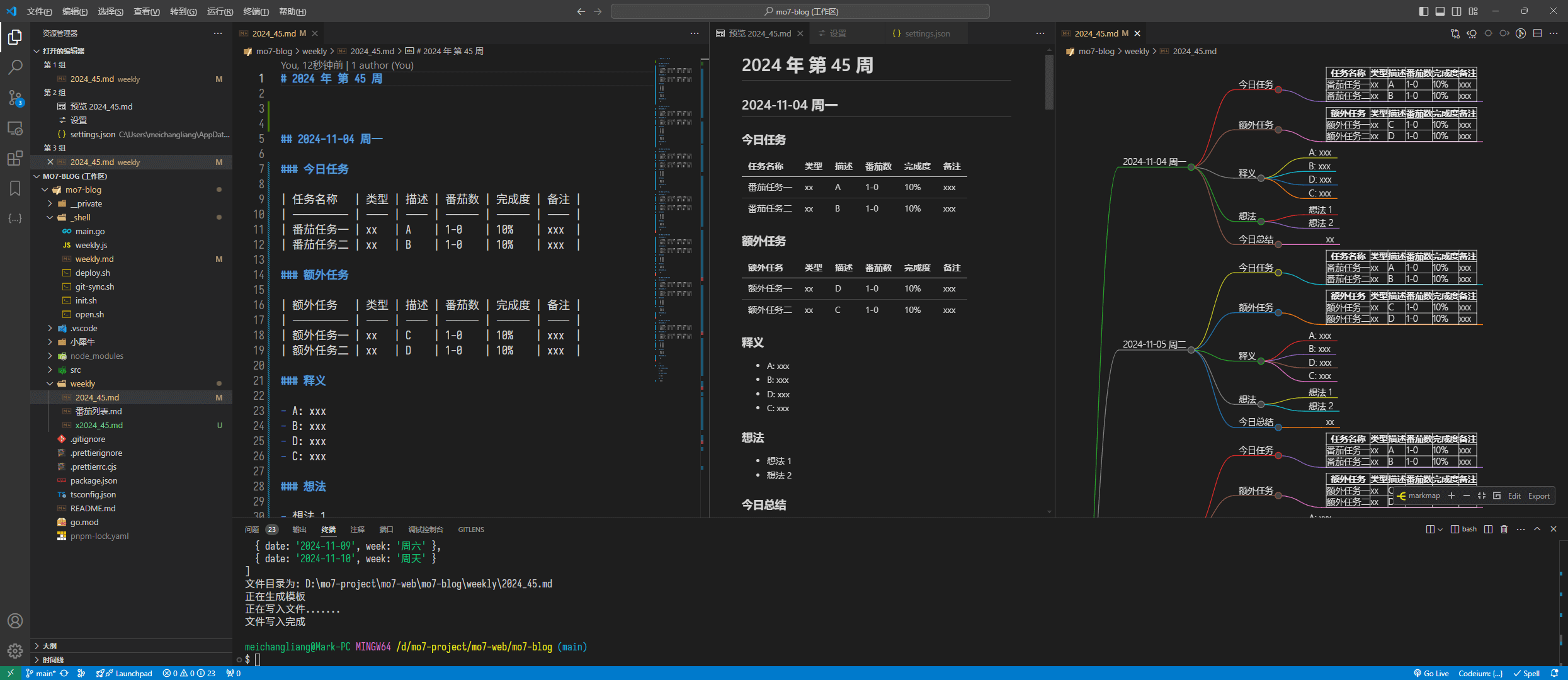
Task: Fit the markmap to window icon
Action: click(x=1482, y=496)
